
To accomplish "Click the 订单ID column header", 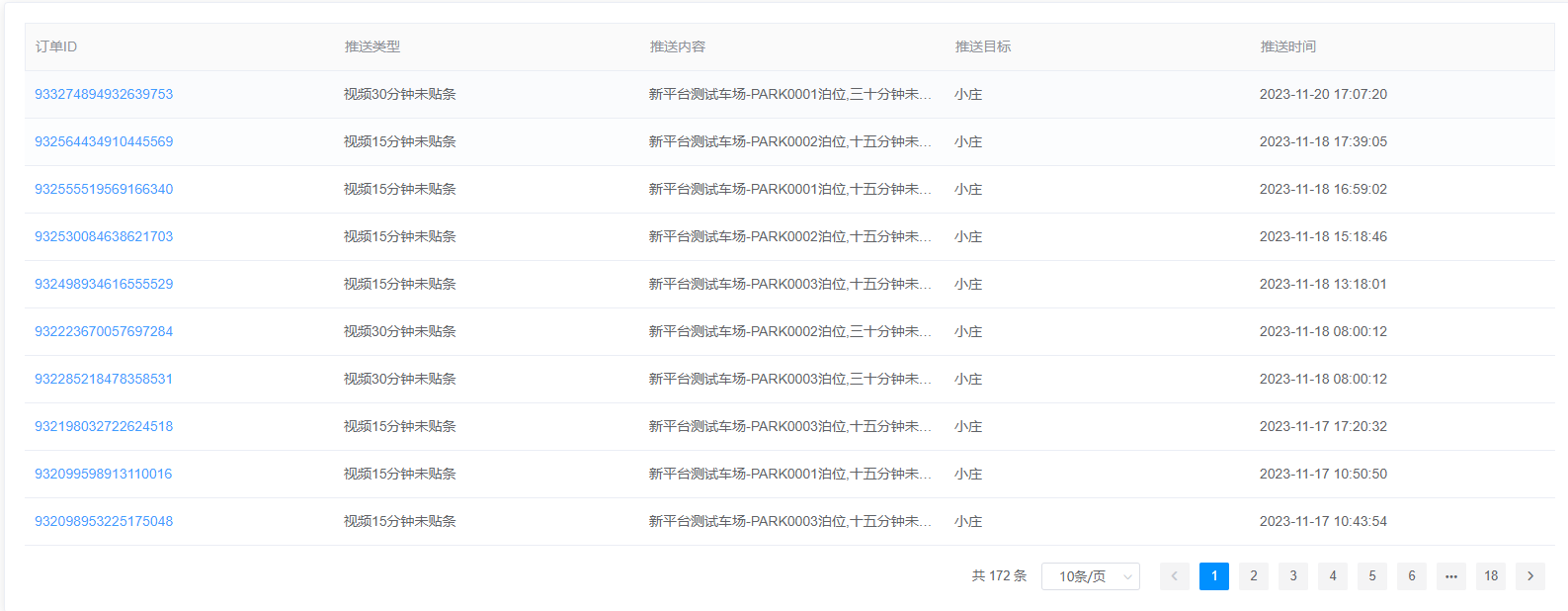I will point(56,46).
